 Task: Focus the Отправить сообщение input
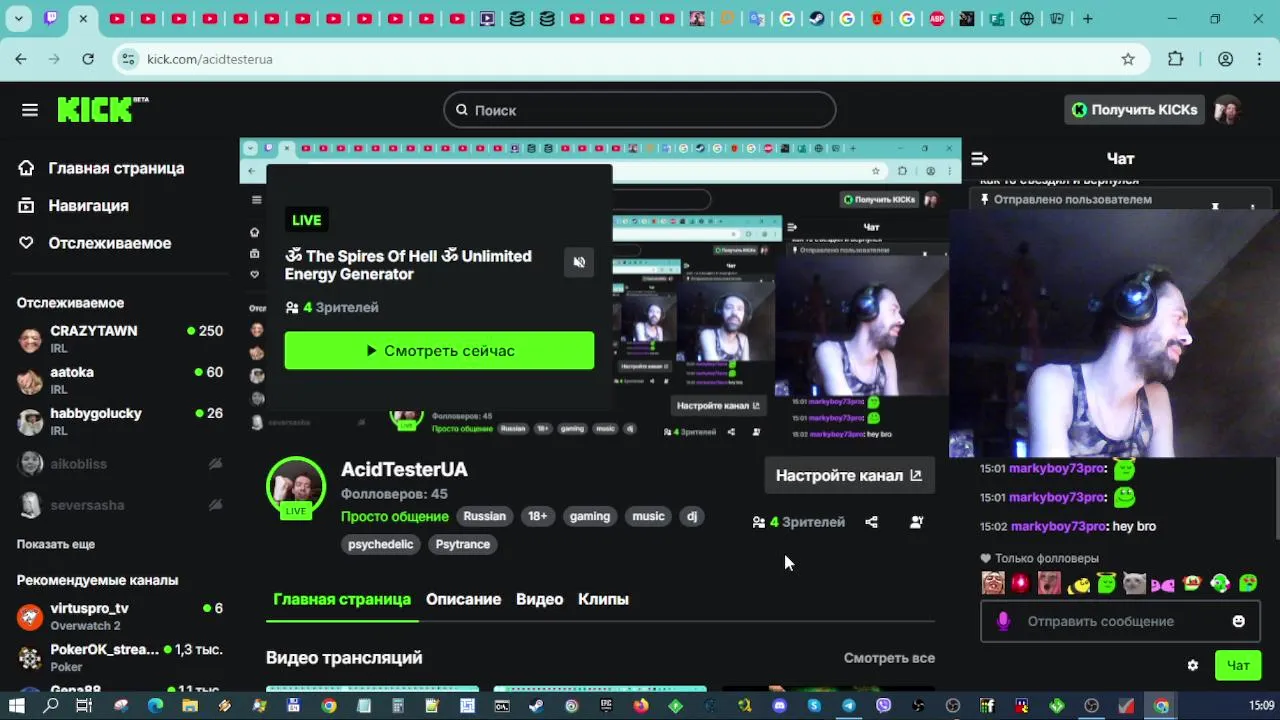1120,621
